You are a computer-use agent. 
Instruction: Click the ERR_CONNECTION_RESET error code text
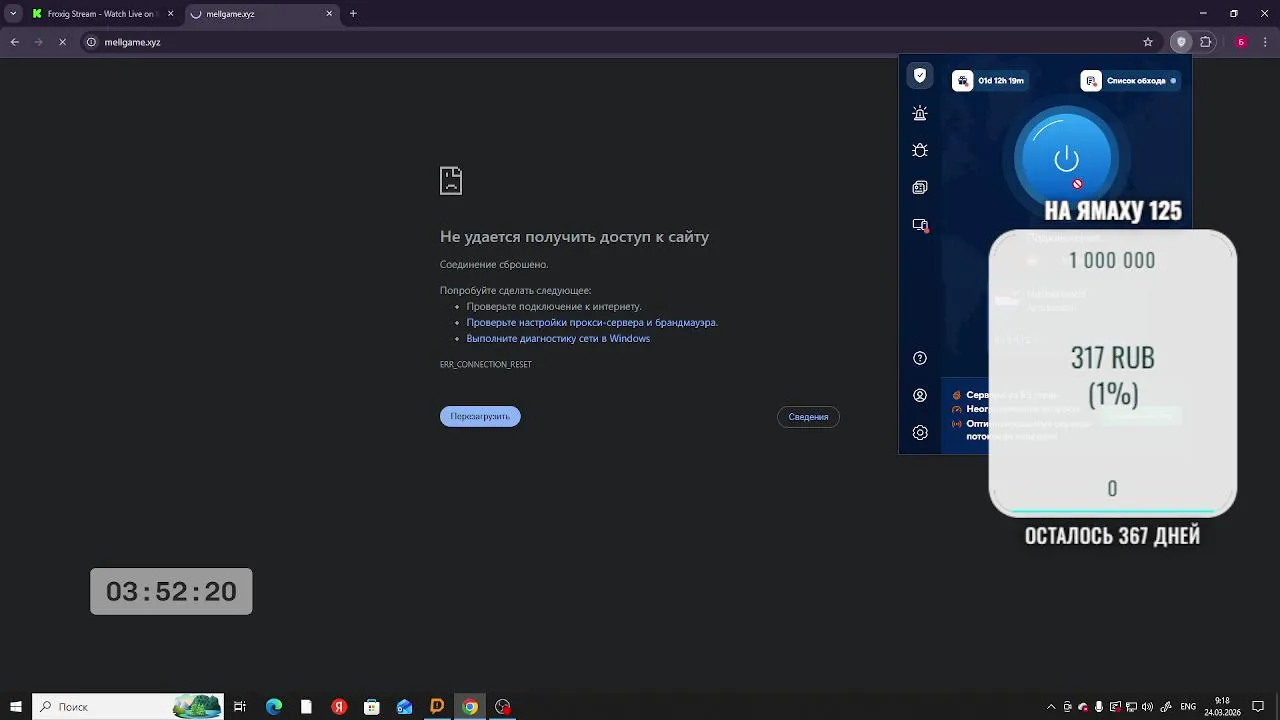pos(486,365)
